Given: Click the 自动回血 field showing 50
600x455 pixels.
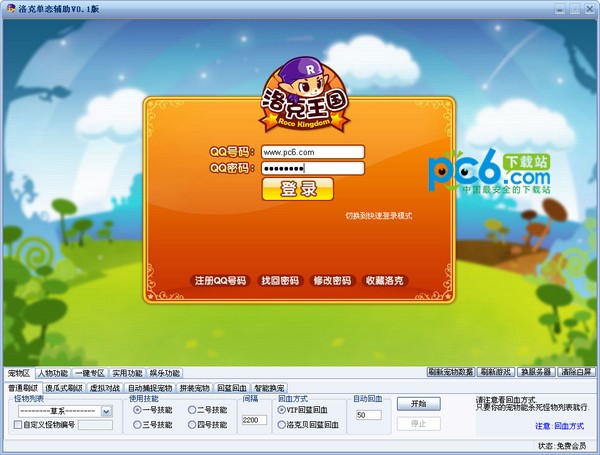Looking at the screenshot, I should [x=369, y=415].
